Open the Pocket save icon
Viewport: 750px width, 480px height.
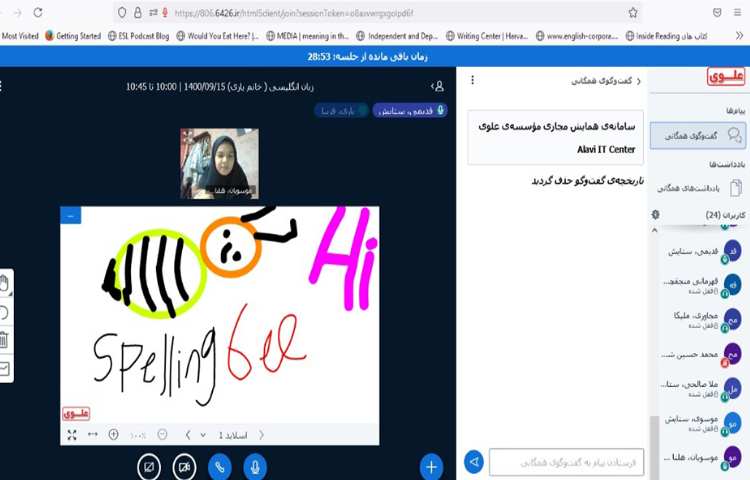717,13
